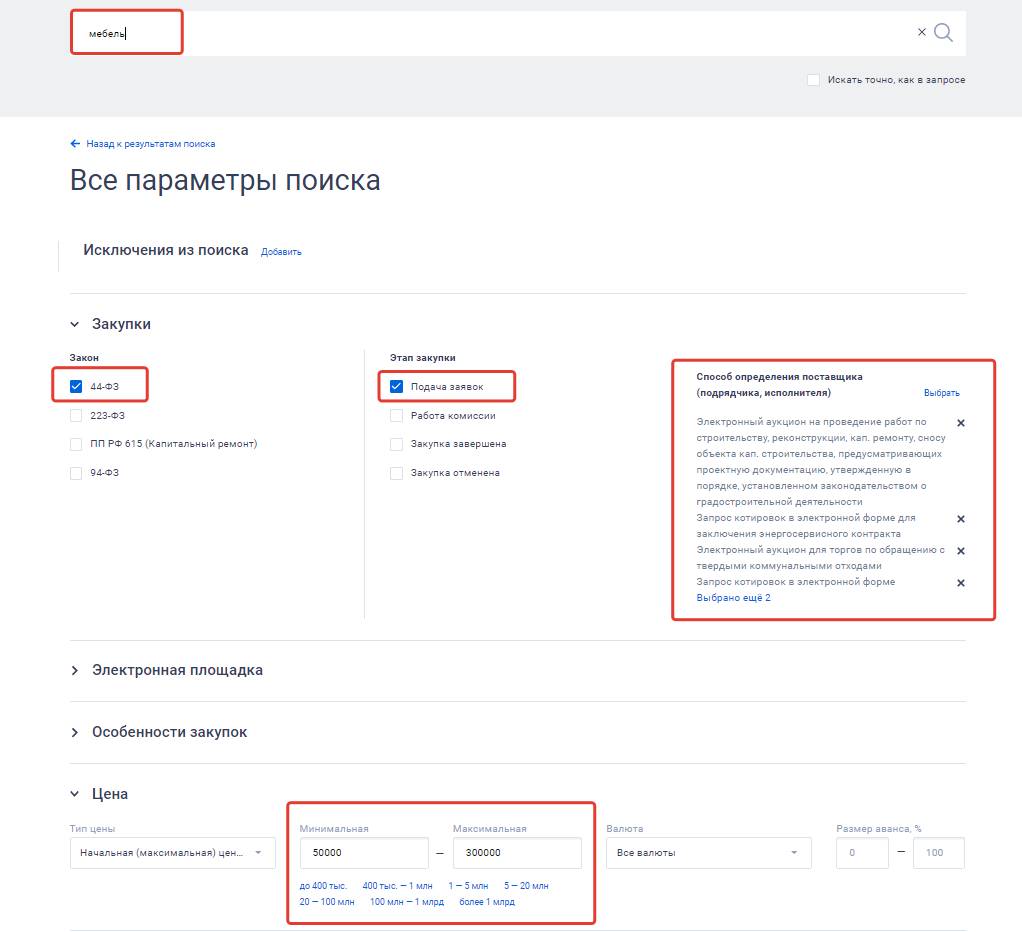This screenshot has height=932, width=1022.
Task: Pick the 20 – 100 млн price preset
Action: click(x=327, y=902)
